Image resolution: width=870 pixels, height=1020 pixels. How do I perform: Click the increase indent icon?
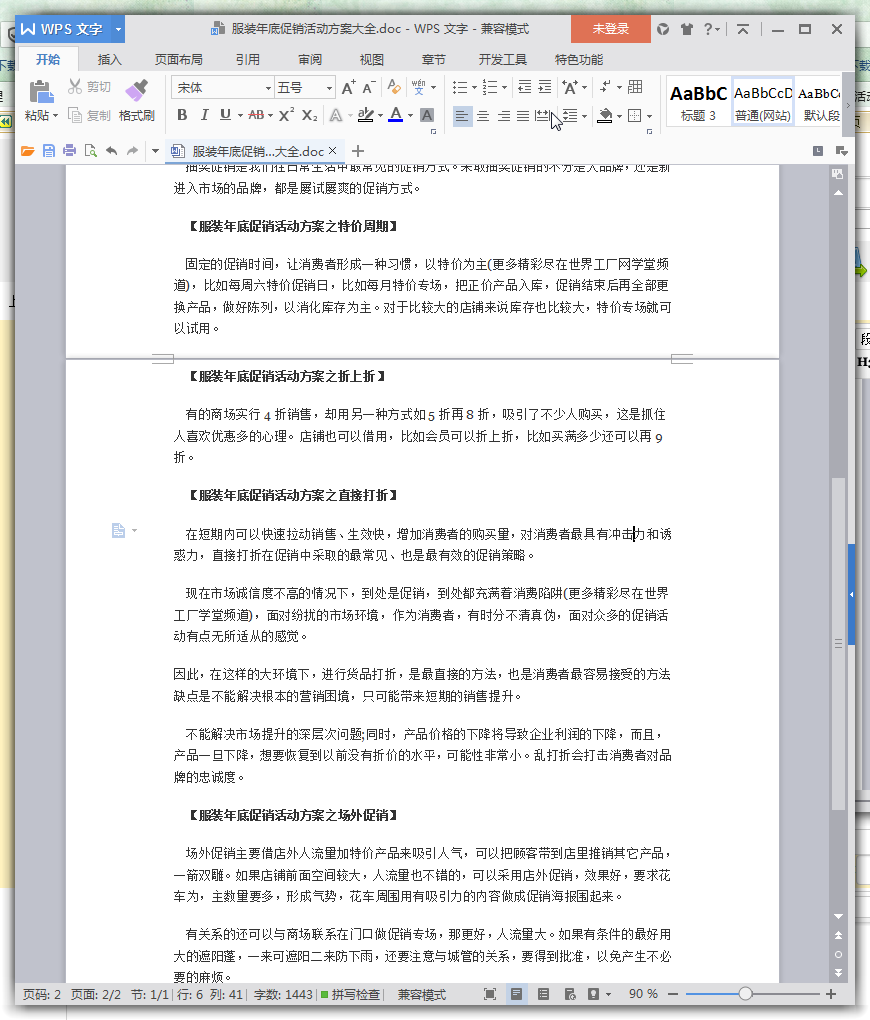coord(545,87)
